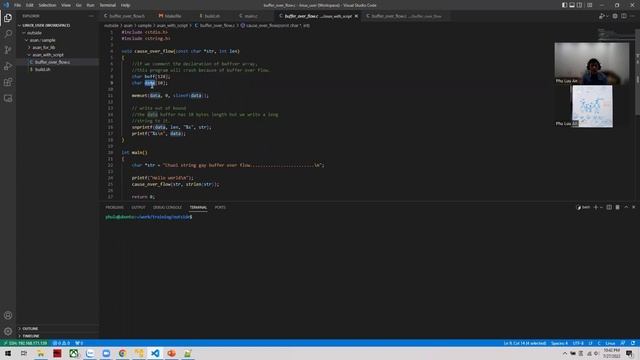
Task: Toggle bottom panel layout icon in title bar
Action: coord(572,5)
